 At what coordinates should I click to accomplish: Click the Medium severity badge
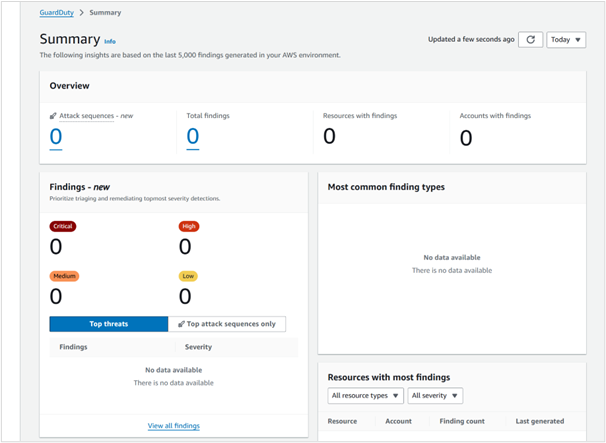pos(64,276)
